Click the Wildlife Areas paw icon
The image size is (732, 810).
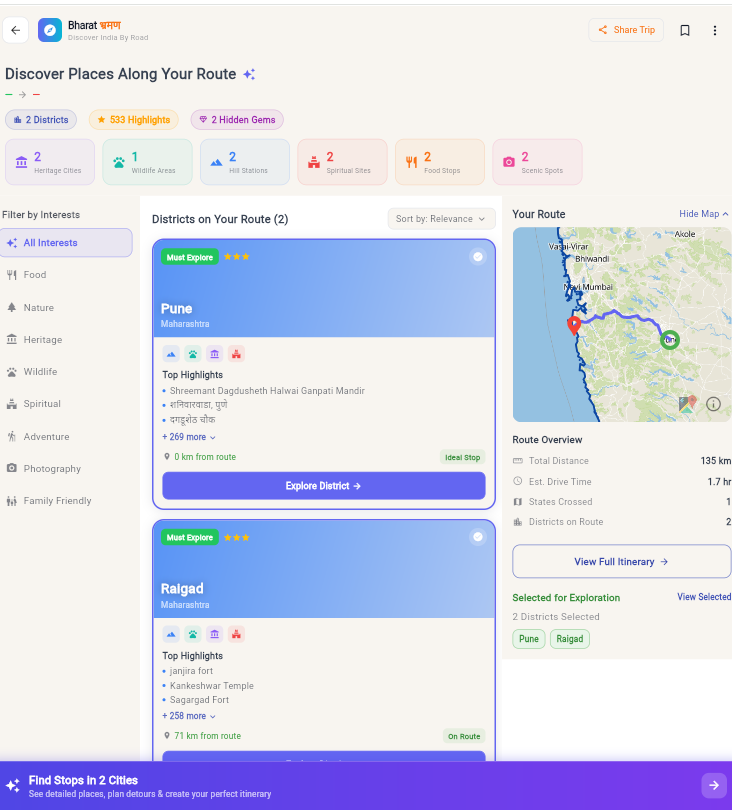click(119, 162)
